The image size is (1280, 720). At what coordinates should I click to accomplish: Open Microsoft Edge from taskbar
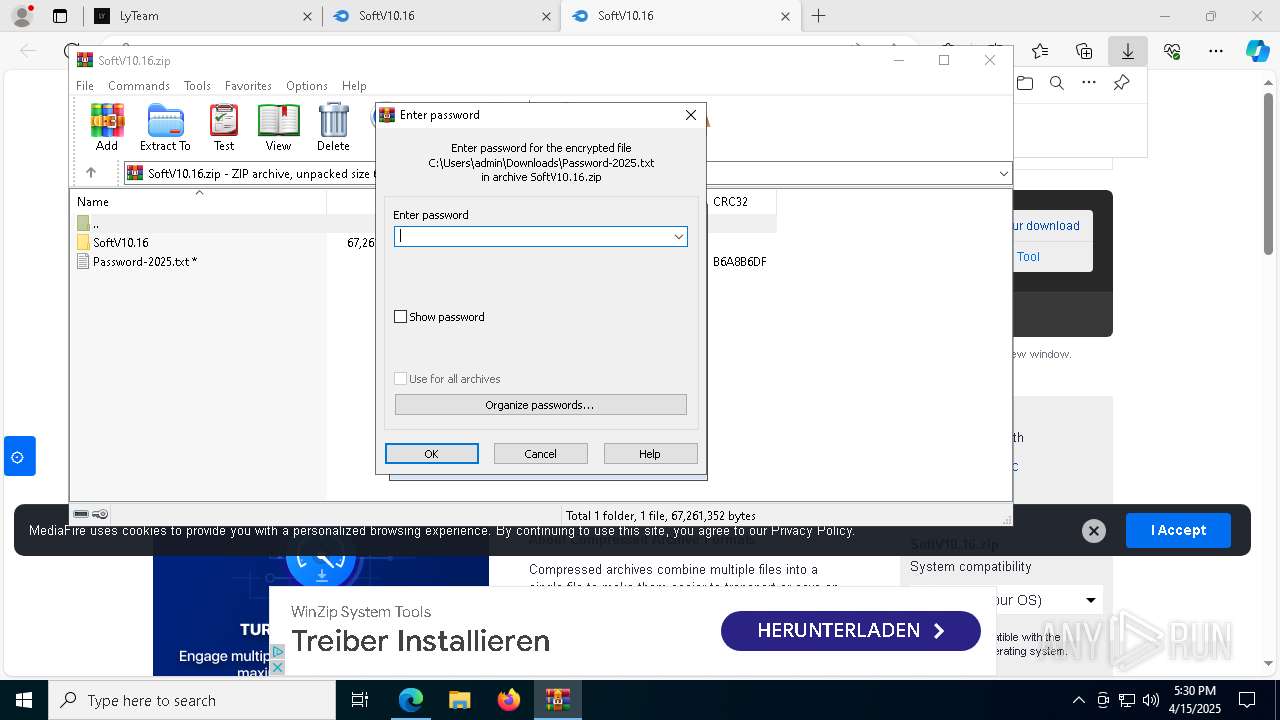pos(411,700)
